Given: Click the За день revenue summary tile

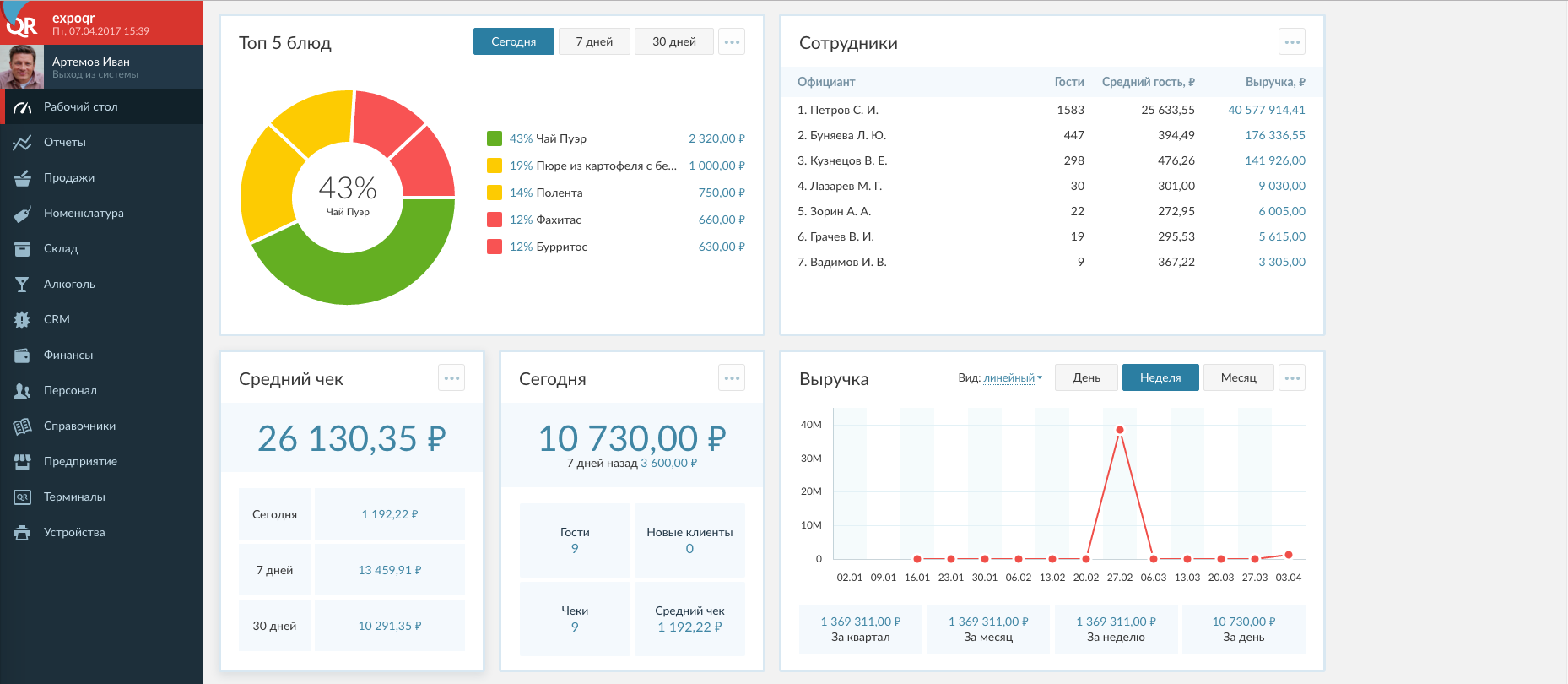Looking at the screenshot, I should [1244, 629].
